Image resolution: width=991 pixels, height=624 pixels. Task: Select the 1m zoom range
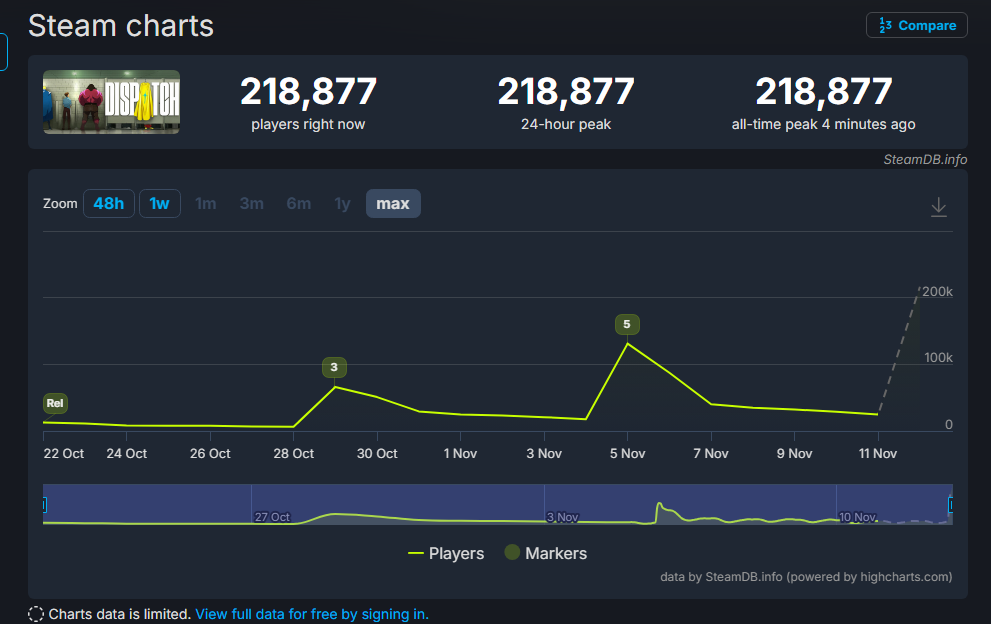click(205, 204)
